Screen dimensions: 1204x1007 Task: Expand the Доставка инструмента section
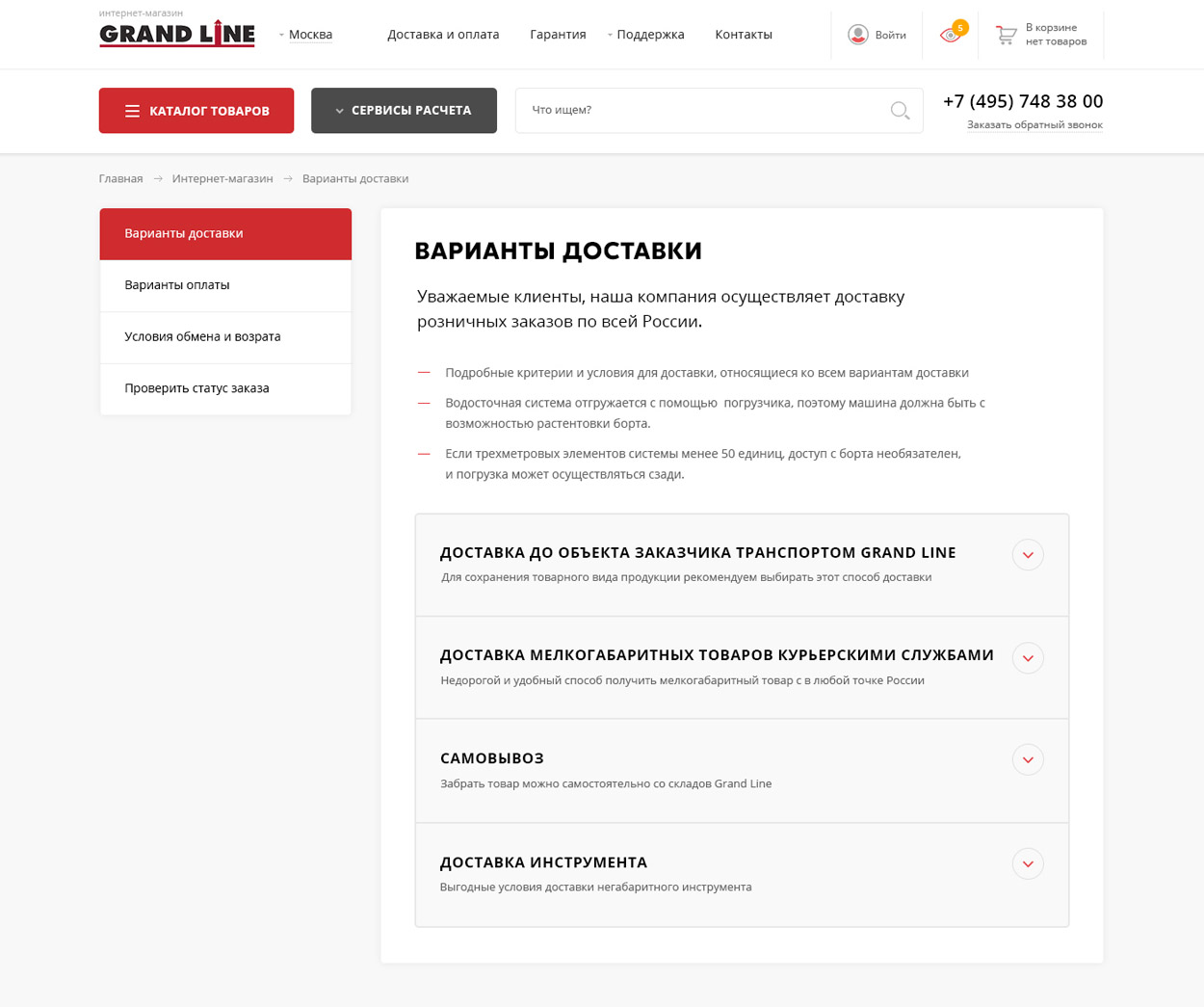tap(1028, 864)
